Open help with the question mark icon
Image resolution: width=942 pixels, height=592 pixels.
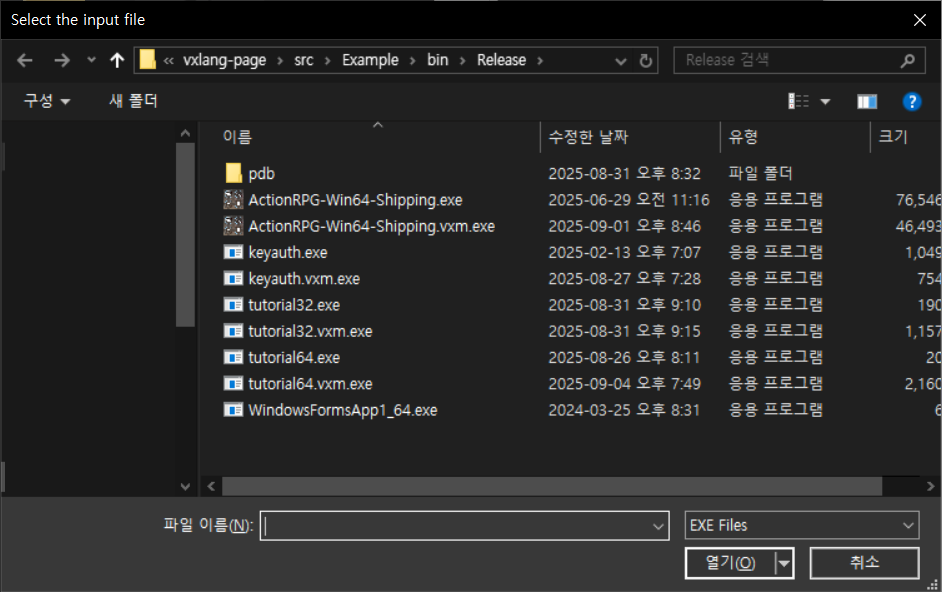912,102
